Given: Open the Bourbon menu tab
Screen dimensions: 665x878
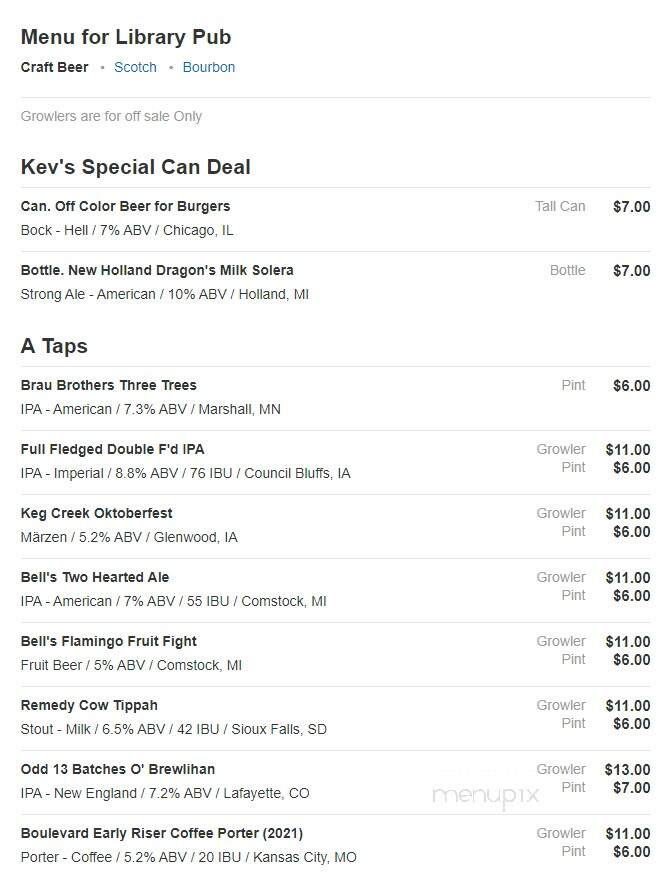Looking at the screenshot, I should (209, 67).
